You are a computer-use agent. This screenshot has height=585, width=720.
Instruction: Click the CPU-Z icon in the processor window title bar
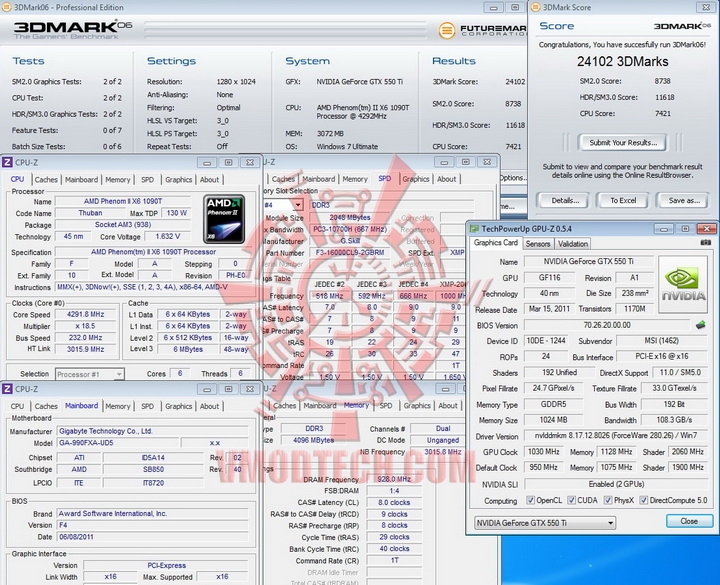[7, 162]
